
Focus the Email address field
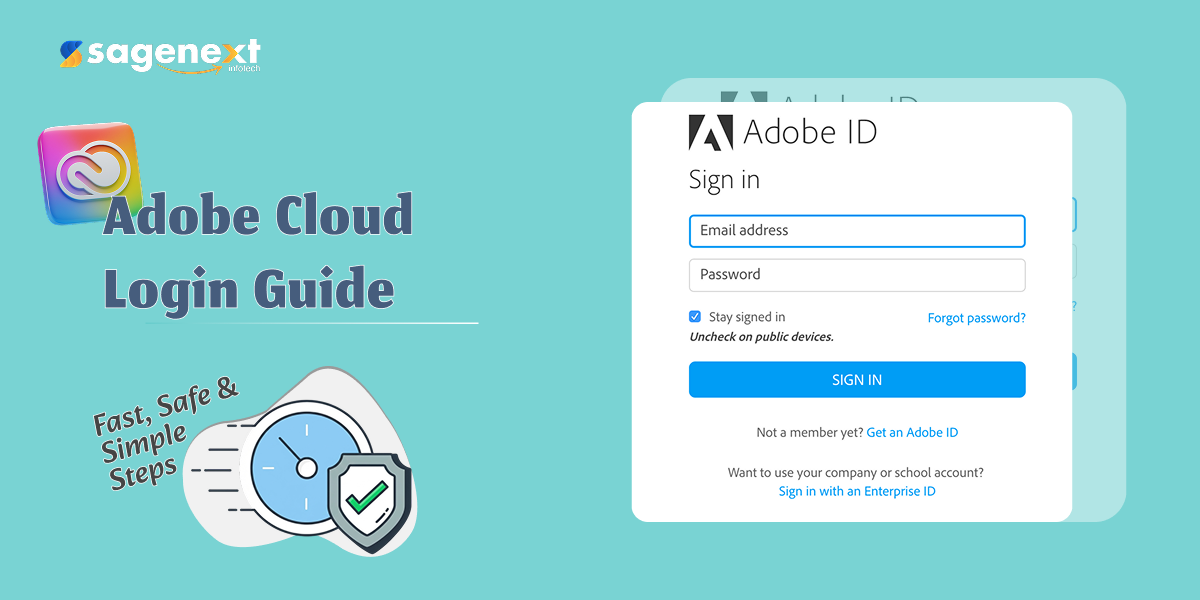[x=857, y=231]
